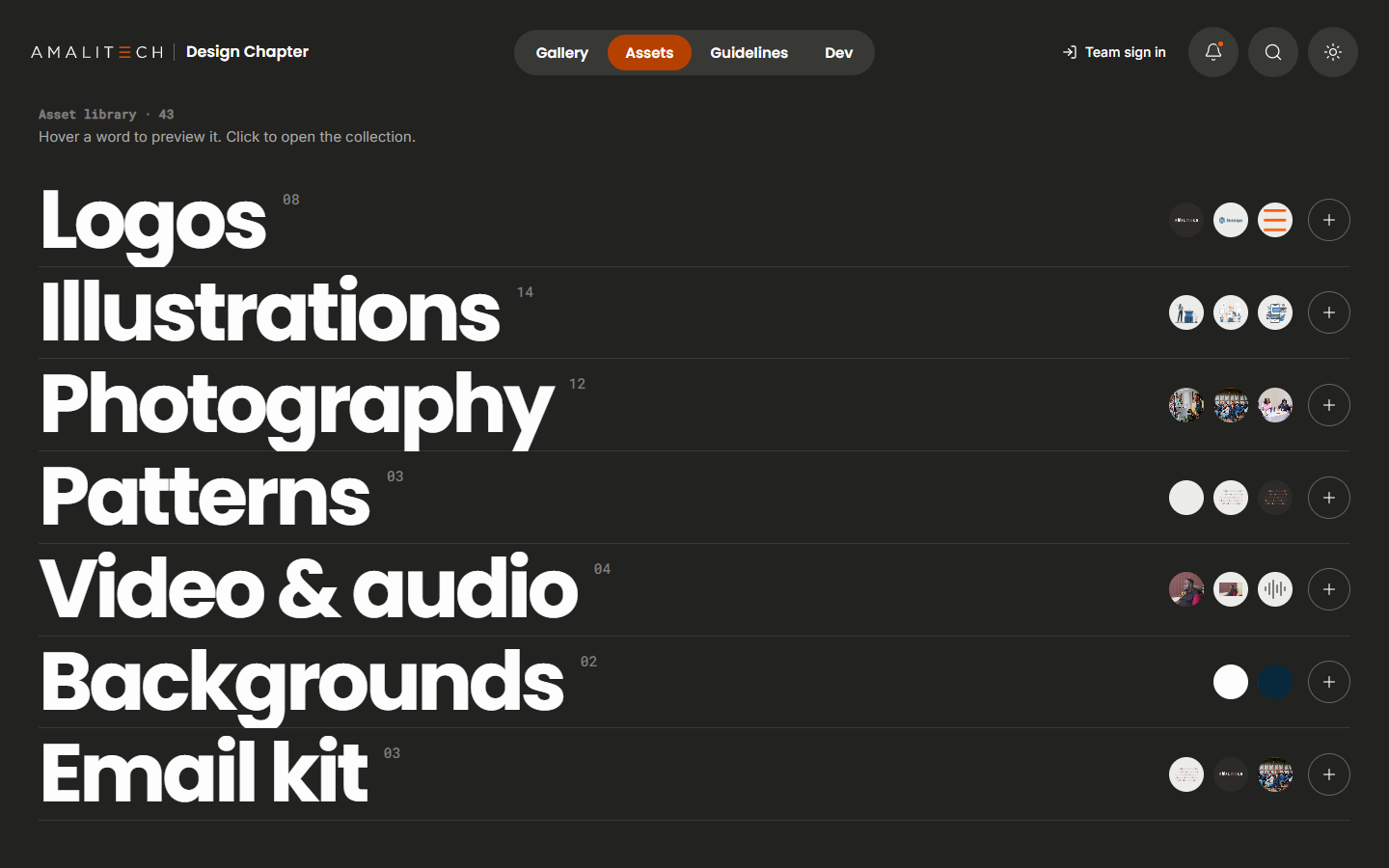The width and height of the screenshot is (1389, 868).
Task: Go to the Dev tab
Action: pyautogui.click(x=838, y=52)
